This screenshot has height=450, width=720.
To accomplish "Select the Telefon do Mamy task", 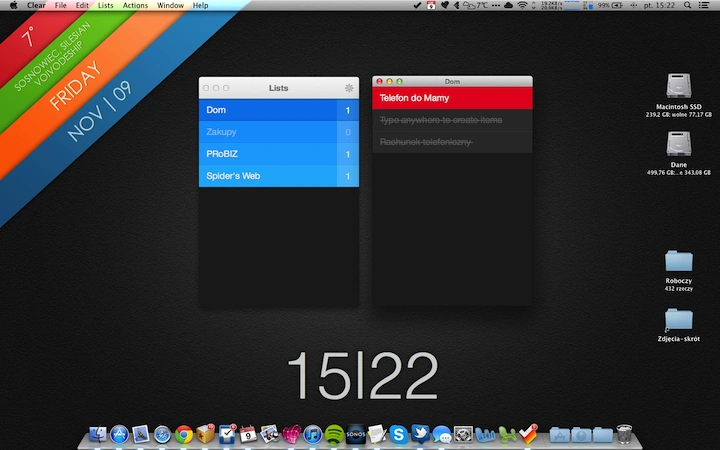I will (x=452, y=98).
